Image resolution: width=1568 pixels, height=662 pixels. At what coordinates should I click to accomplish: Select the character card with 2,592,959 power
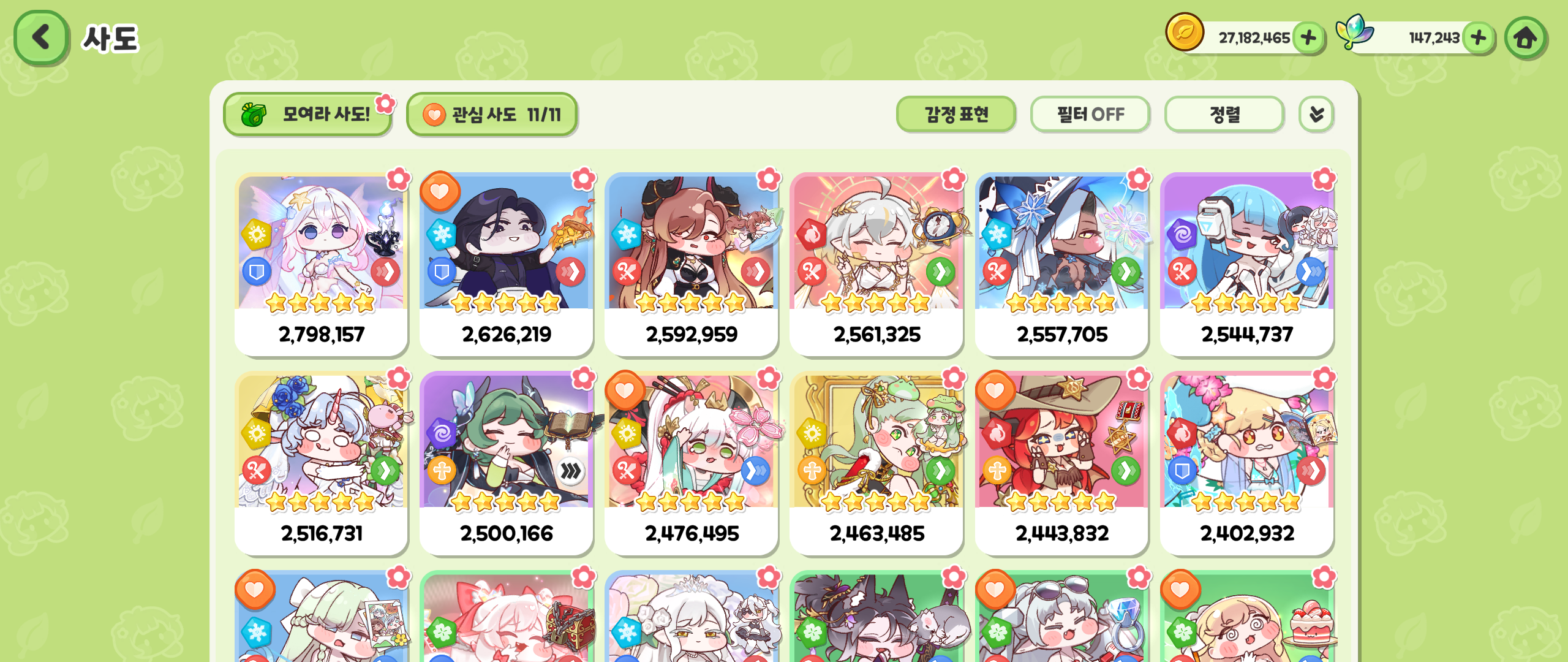[692, 265]
